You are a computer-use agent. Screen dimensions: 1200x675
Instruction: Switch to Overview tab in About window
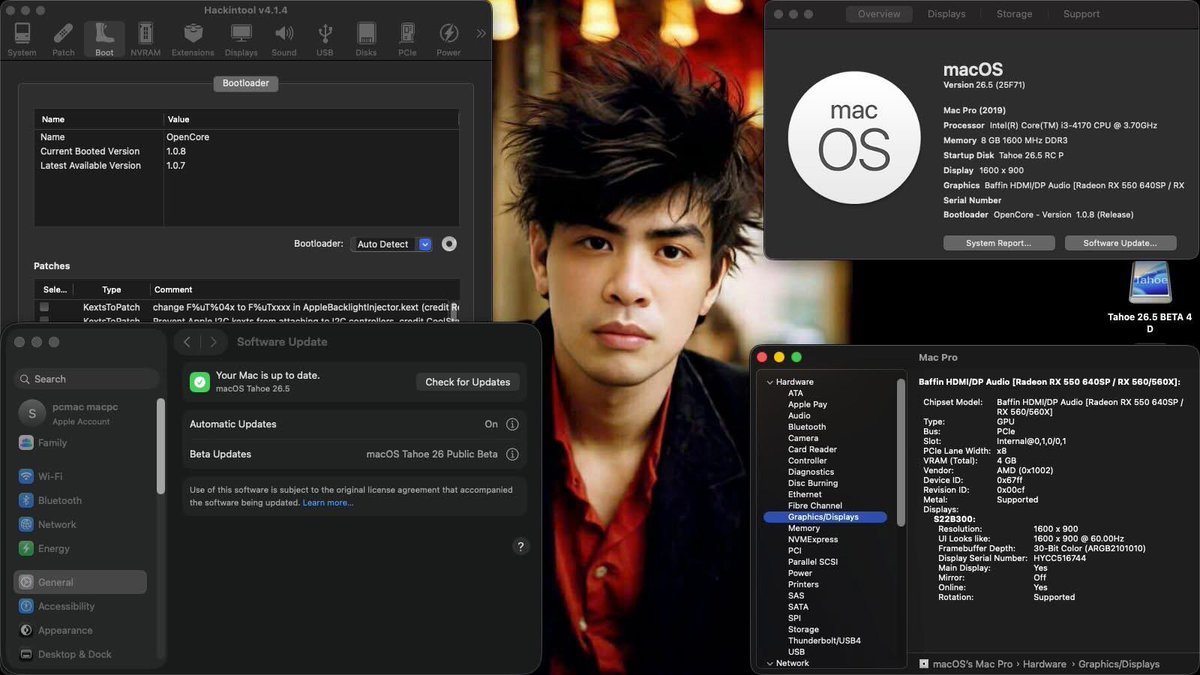[879, 14]
